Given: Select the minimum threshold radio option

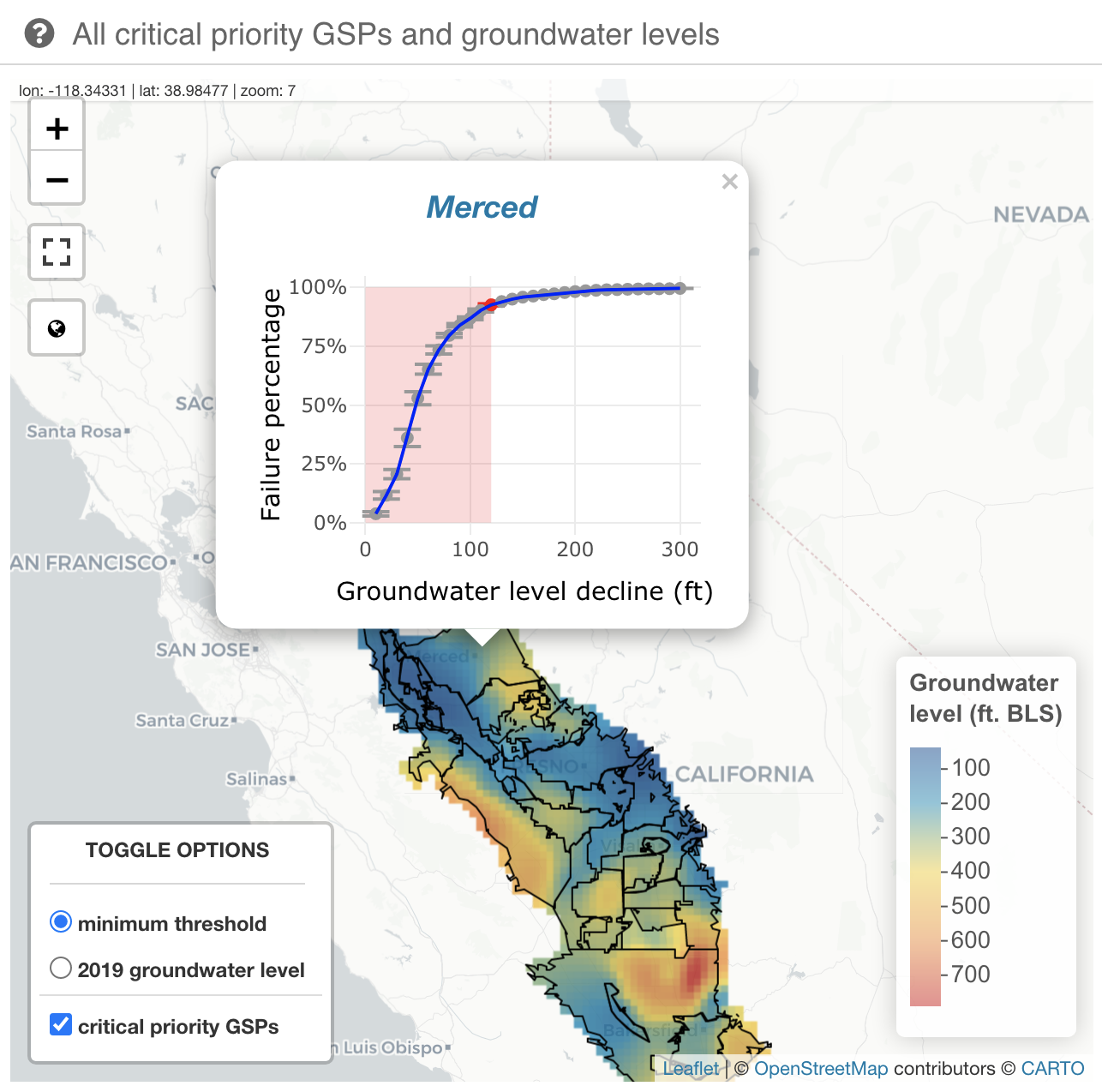Looking at the screenshot, I should 61,922.
